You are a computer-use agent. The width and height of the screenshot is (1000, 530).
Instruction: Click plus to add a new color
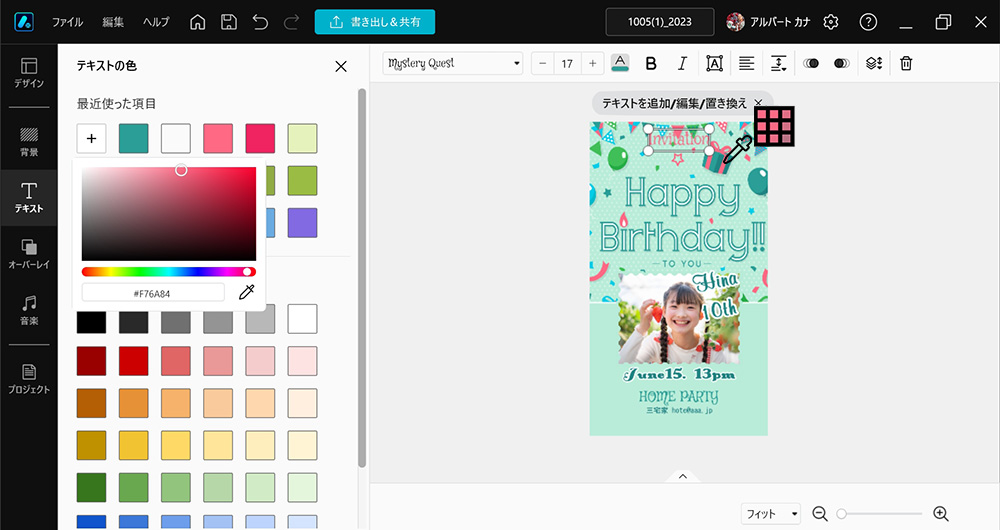pos(92,138)
